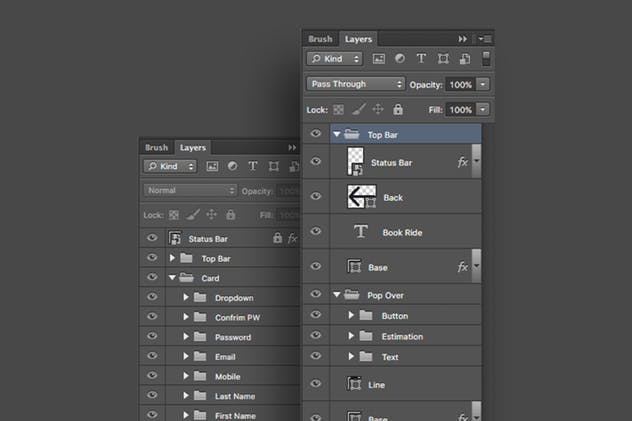
Task: Switch to Brush tab in right panel
Action: click(x=320, y=39)
